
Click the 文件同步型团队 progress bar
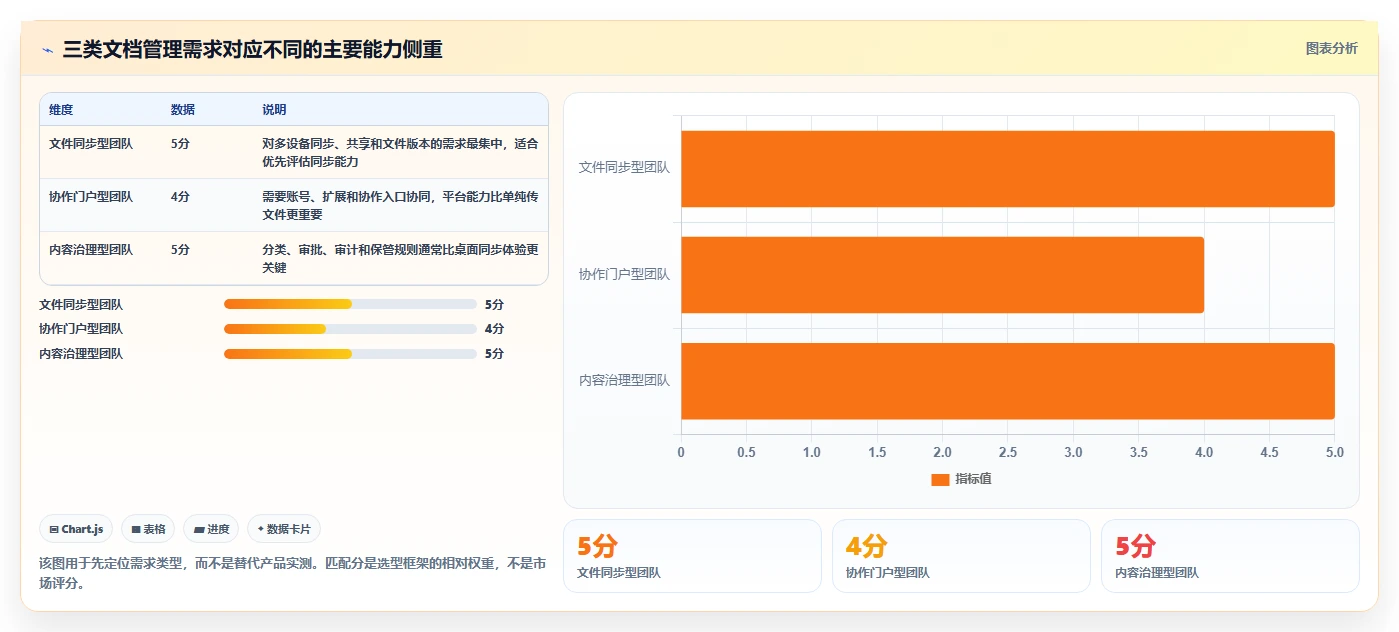coord(350,304)
